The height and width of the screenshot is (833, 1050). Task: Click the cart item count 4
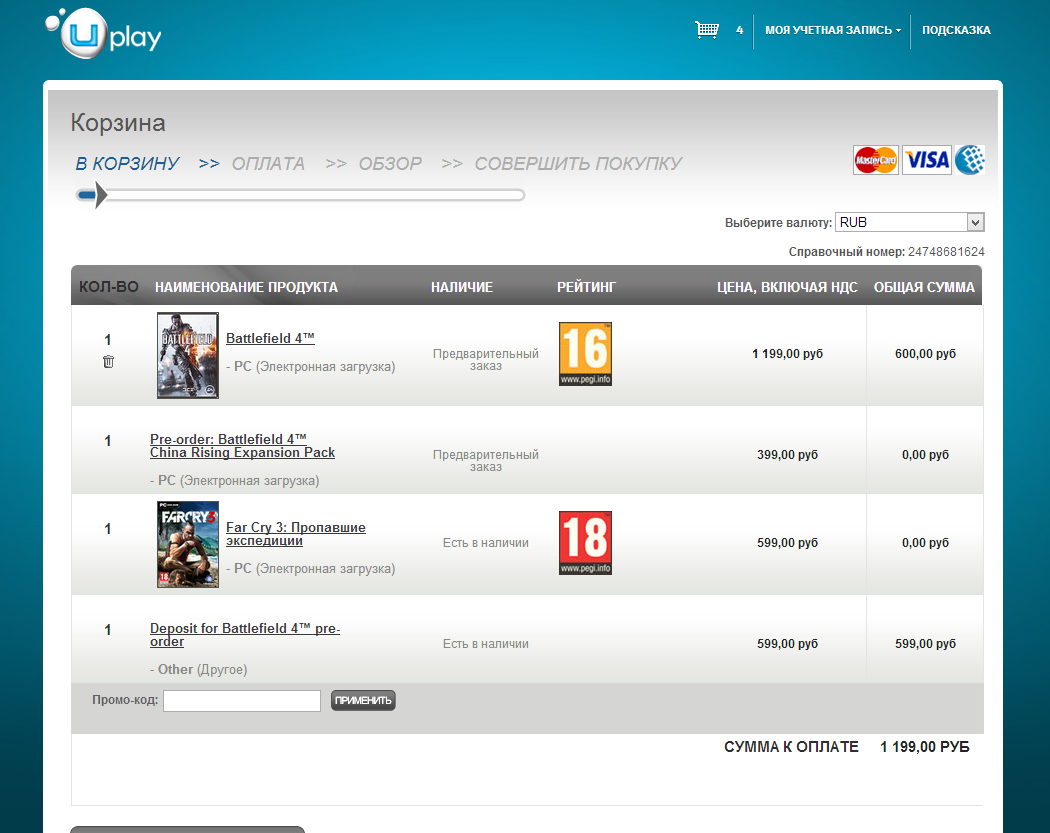tap(739, 30)
